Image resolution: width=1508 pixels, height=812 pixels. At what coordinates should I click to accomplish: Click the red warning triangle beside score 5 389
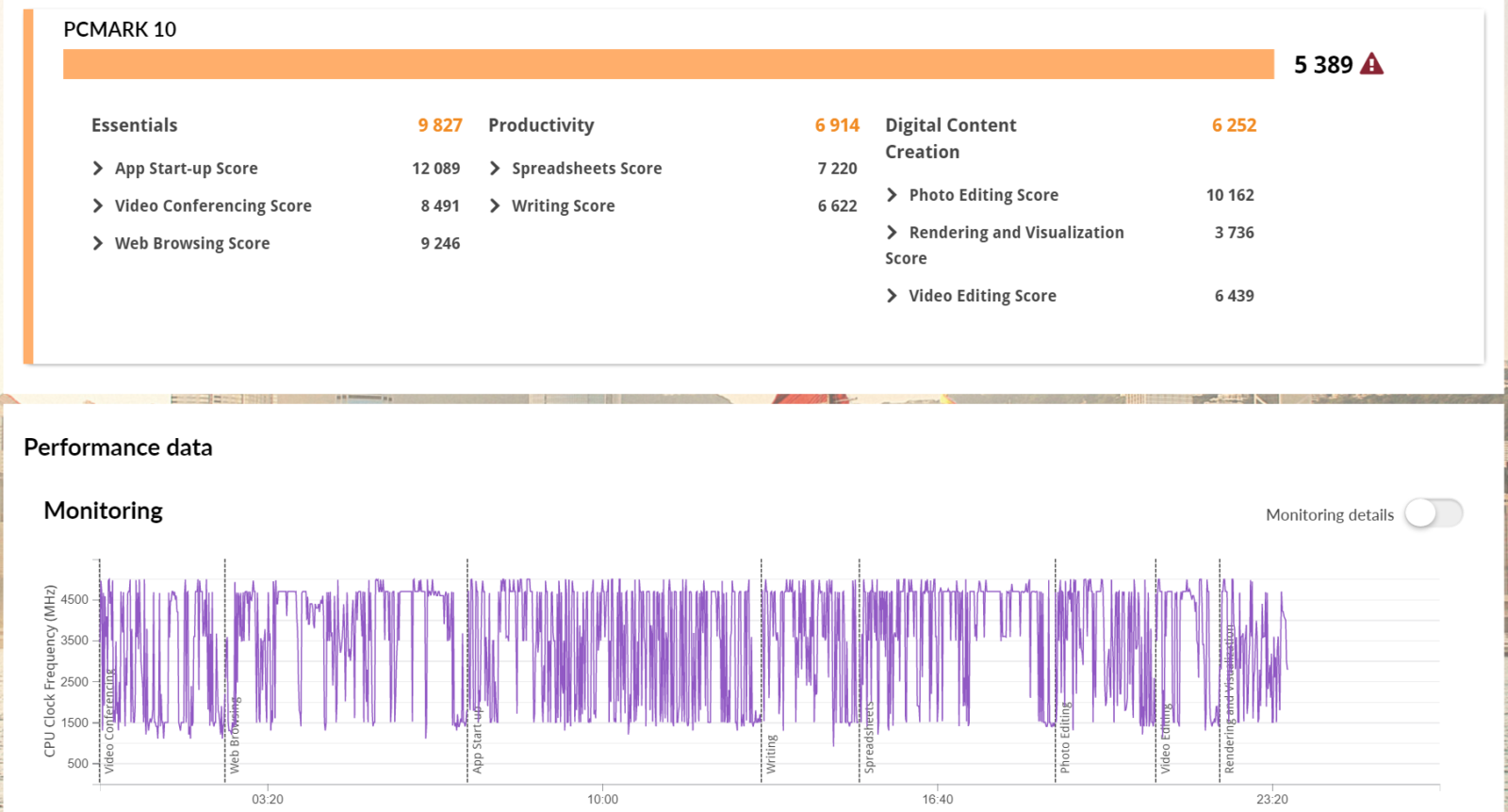tap(1371, 64)
